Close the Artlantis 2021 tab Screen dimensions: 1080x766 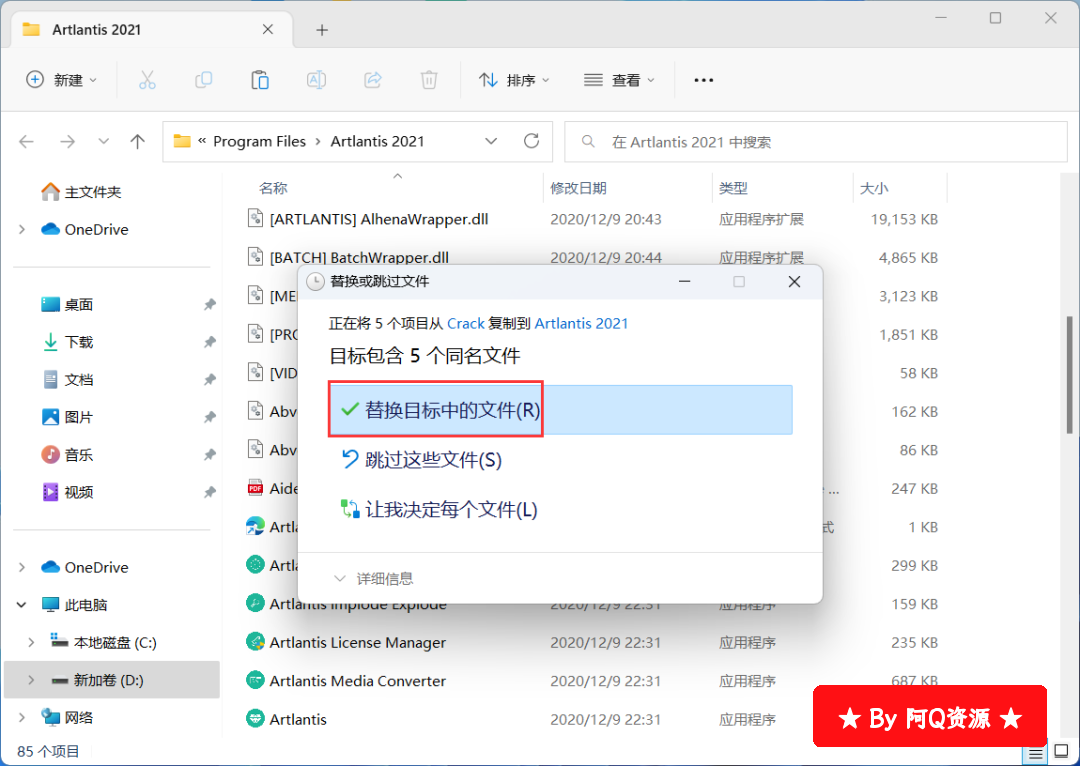[268, 30]
